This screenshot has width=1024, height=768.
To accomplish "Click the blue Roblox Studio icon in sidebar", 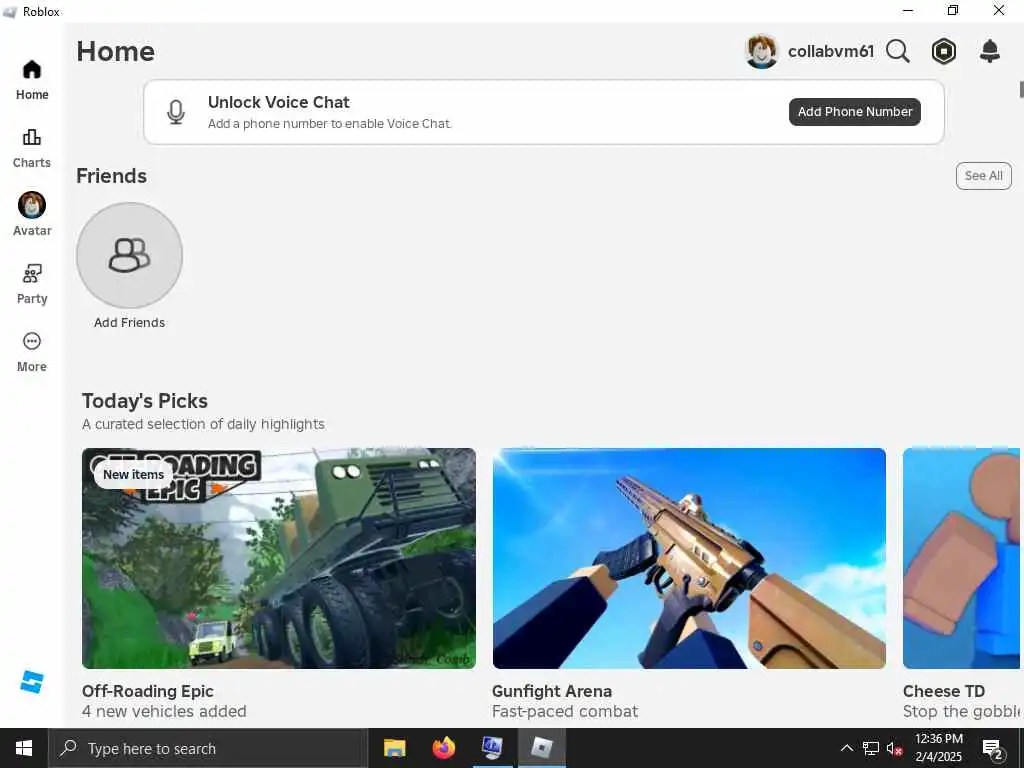I will (31, 682).
